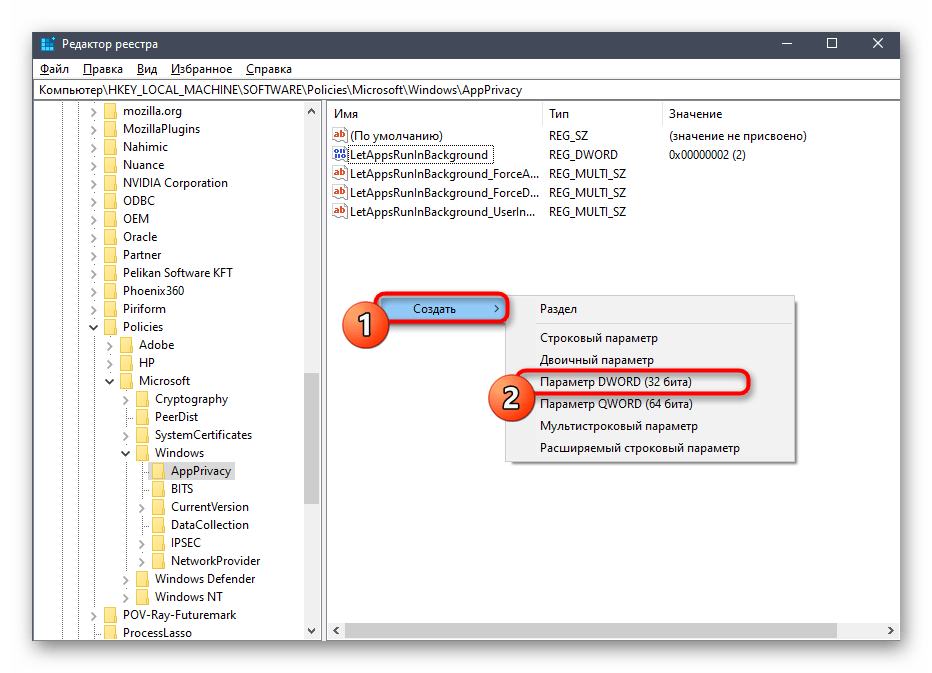The width and height of the screenshot is (932, 673).
Task: Click the registry path address bar
Action: coord(465,90)
